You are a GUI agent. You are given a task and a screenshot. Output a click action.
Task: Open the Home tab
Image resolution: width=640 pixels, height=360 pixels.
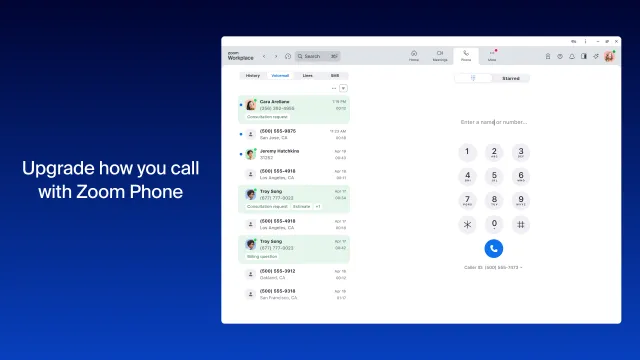point(414,56)
